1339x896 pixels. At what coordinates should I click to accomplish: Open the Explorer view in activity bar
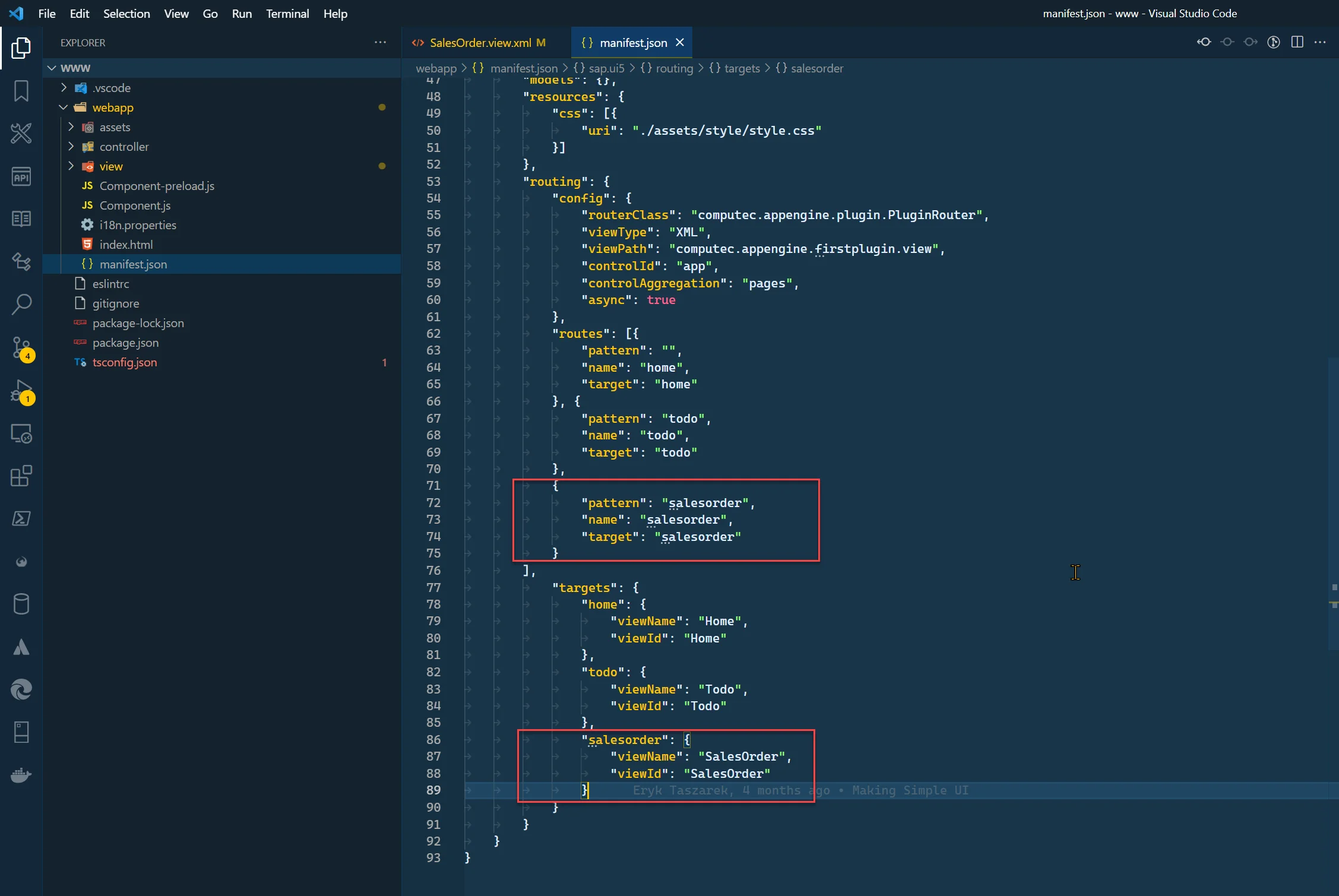21,48
